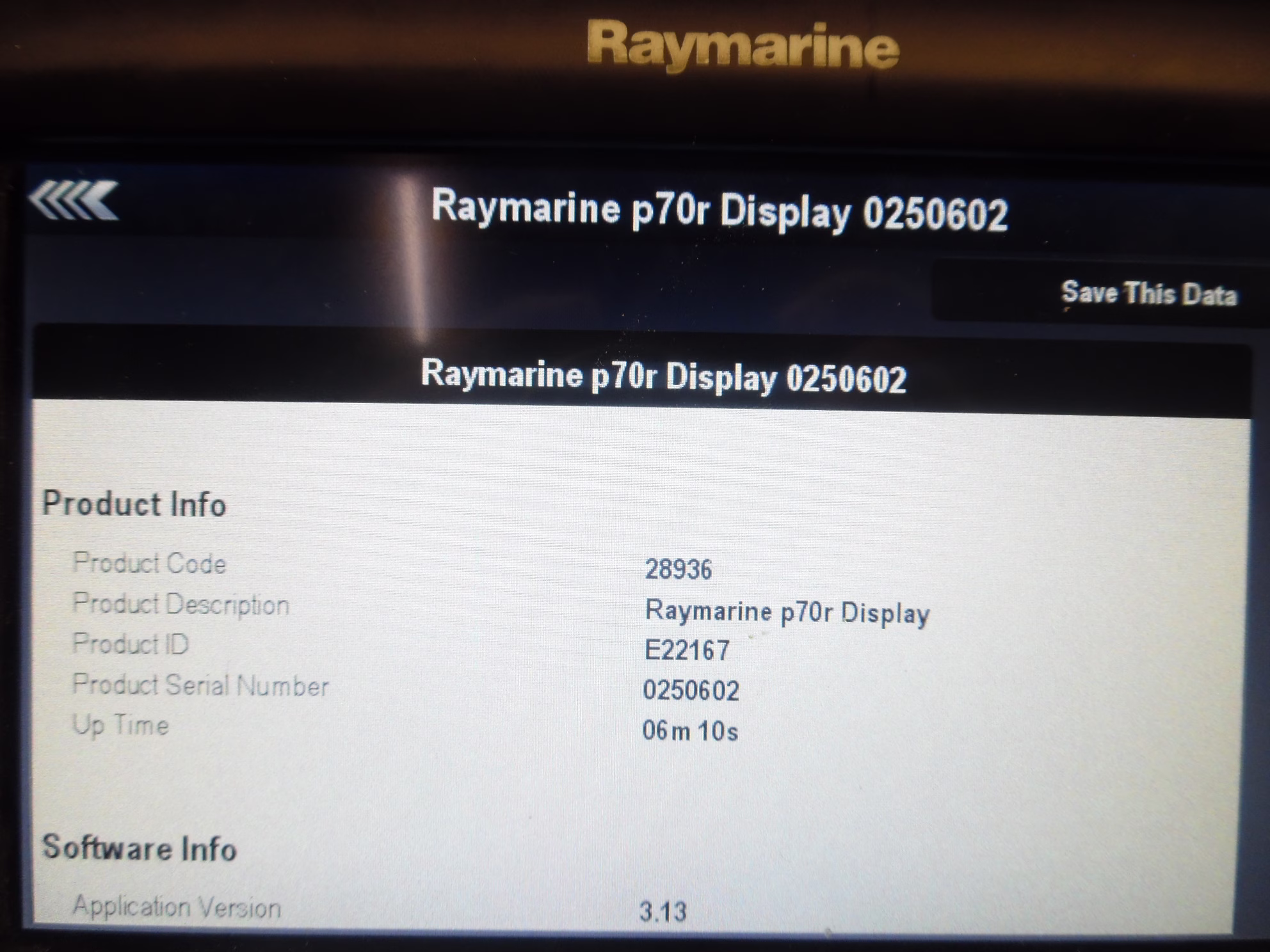Tap the top page title Raymarine p70r Display 0250602
Viewport: 1270px width, 952px height.
pos(719,210)
